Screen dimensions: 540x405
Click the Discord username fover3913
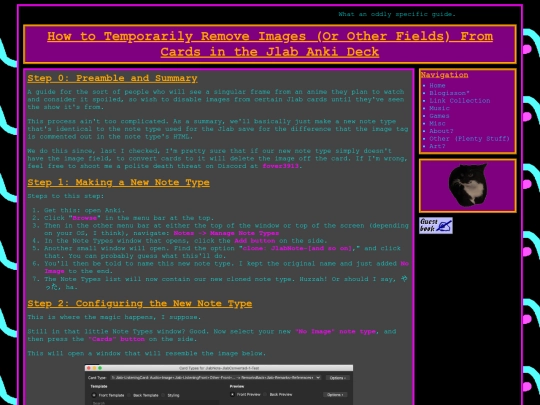[280, 166]
